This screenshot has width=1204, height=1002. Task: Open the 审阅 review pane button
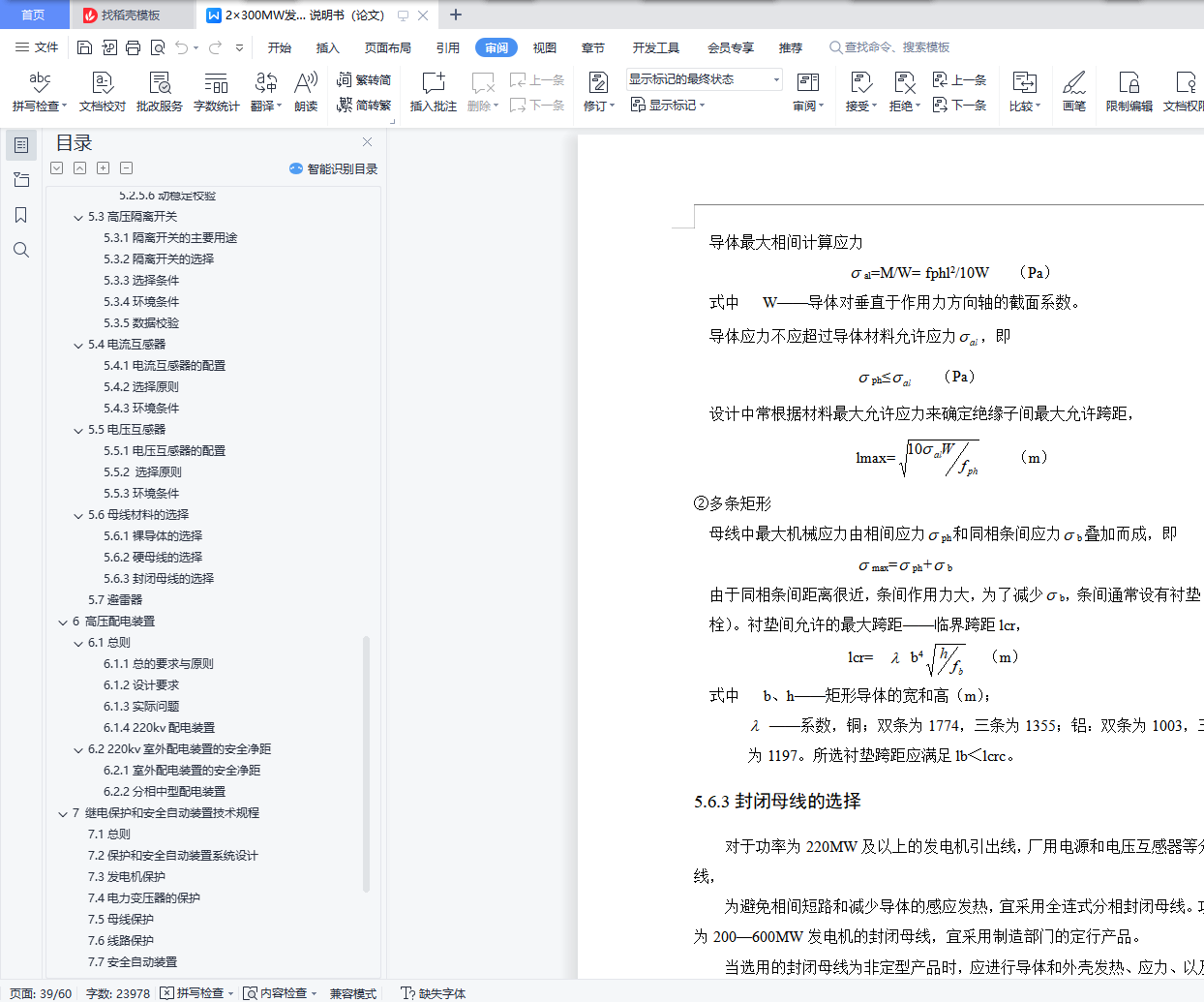(x=808, y=92)
